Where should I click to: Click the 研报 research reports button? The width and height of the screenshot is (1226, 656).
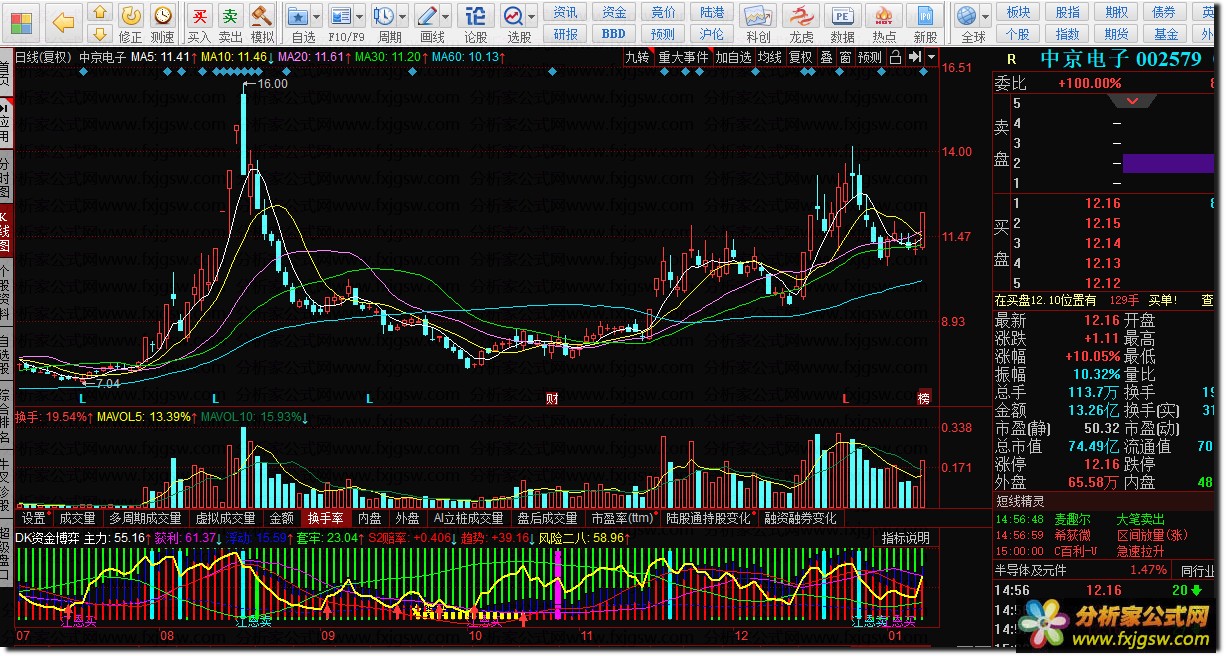click(566, 34)
